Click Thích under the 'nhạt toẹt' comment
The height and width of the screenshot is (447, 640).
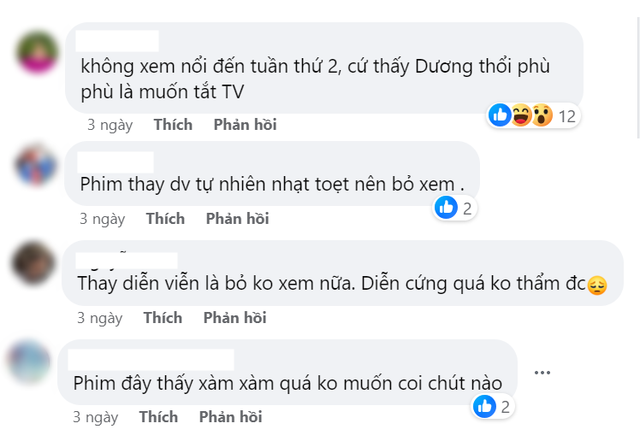165,218
